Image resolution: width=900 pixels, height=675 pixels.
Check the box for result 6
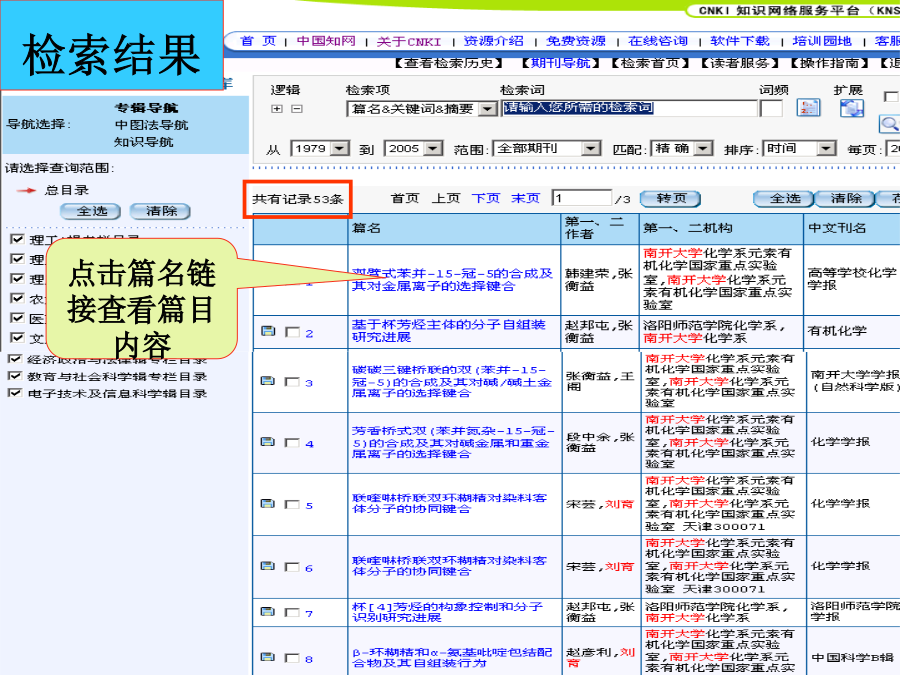coord(293,568)
